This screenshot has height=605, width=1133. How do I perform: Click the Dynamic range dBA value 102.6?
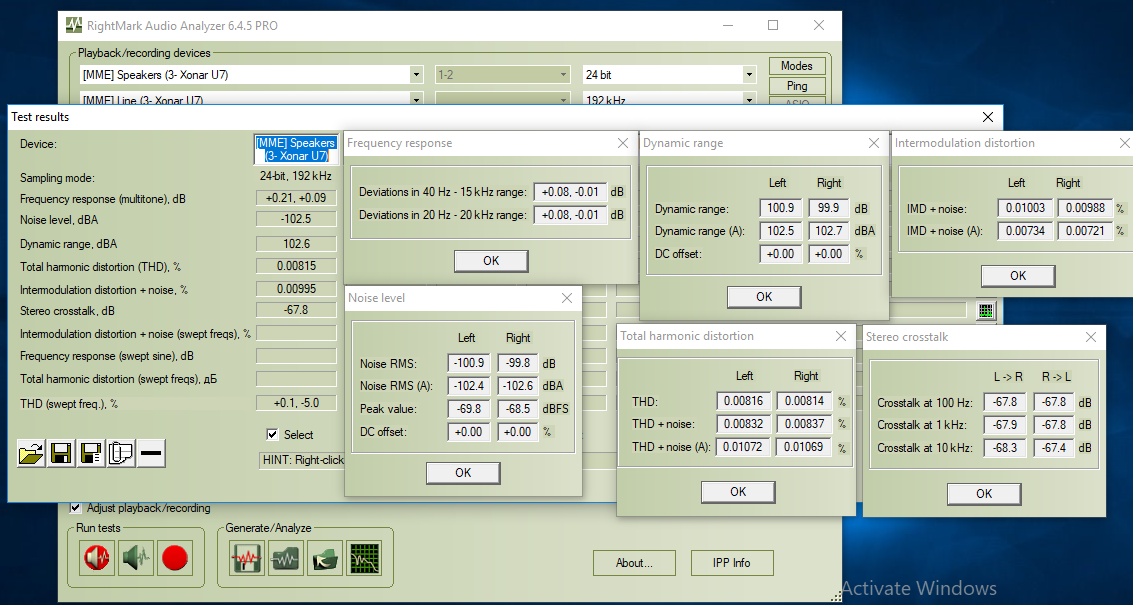tap(297, 244)
